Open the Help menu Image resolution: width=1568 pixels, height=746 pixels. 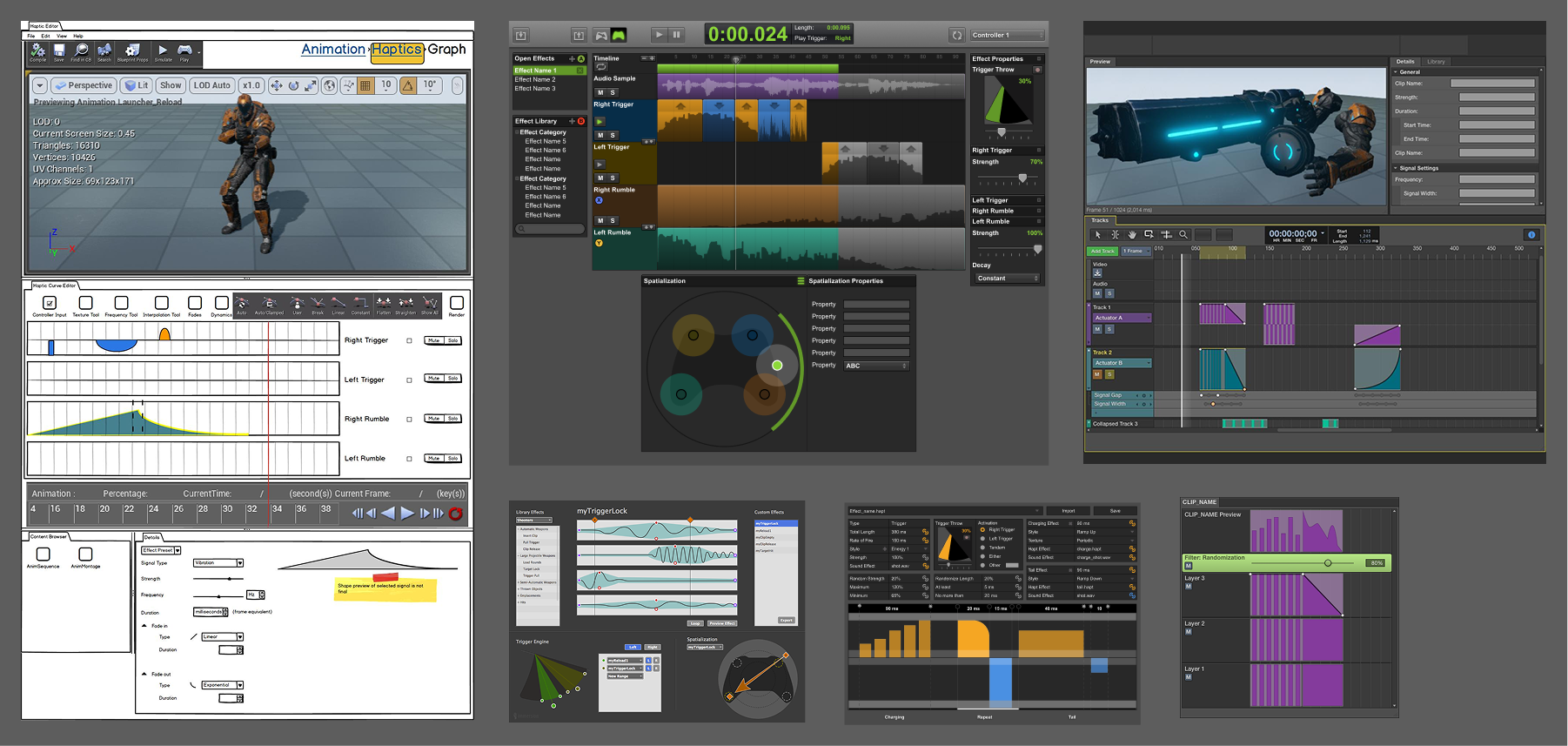point(78,36)
